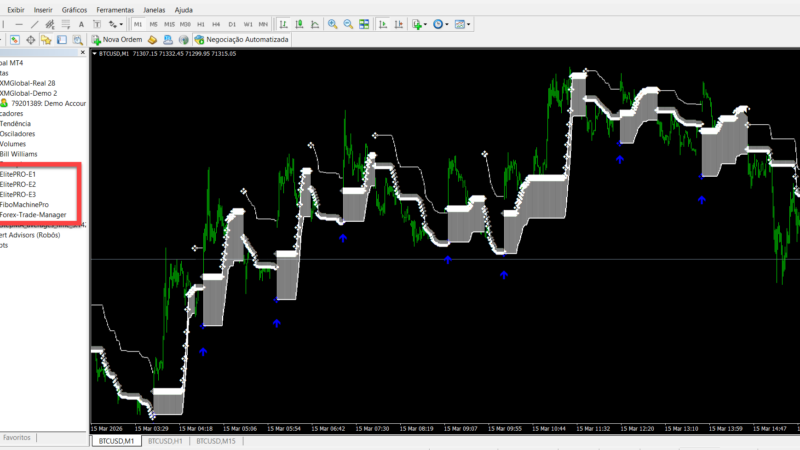Switch to BTCUSD,M15 chart tab
The image size is (800, 450).
click(x=216, y=441)
